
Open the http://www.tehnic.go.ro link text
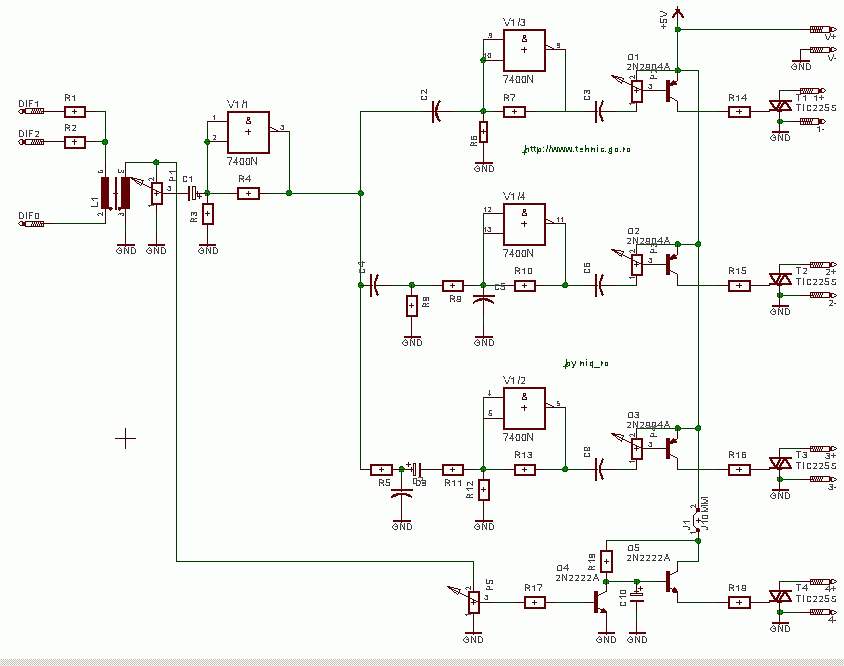(x=574, y=150)
